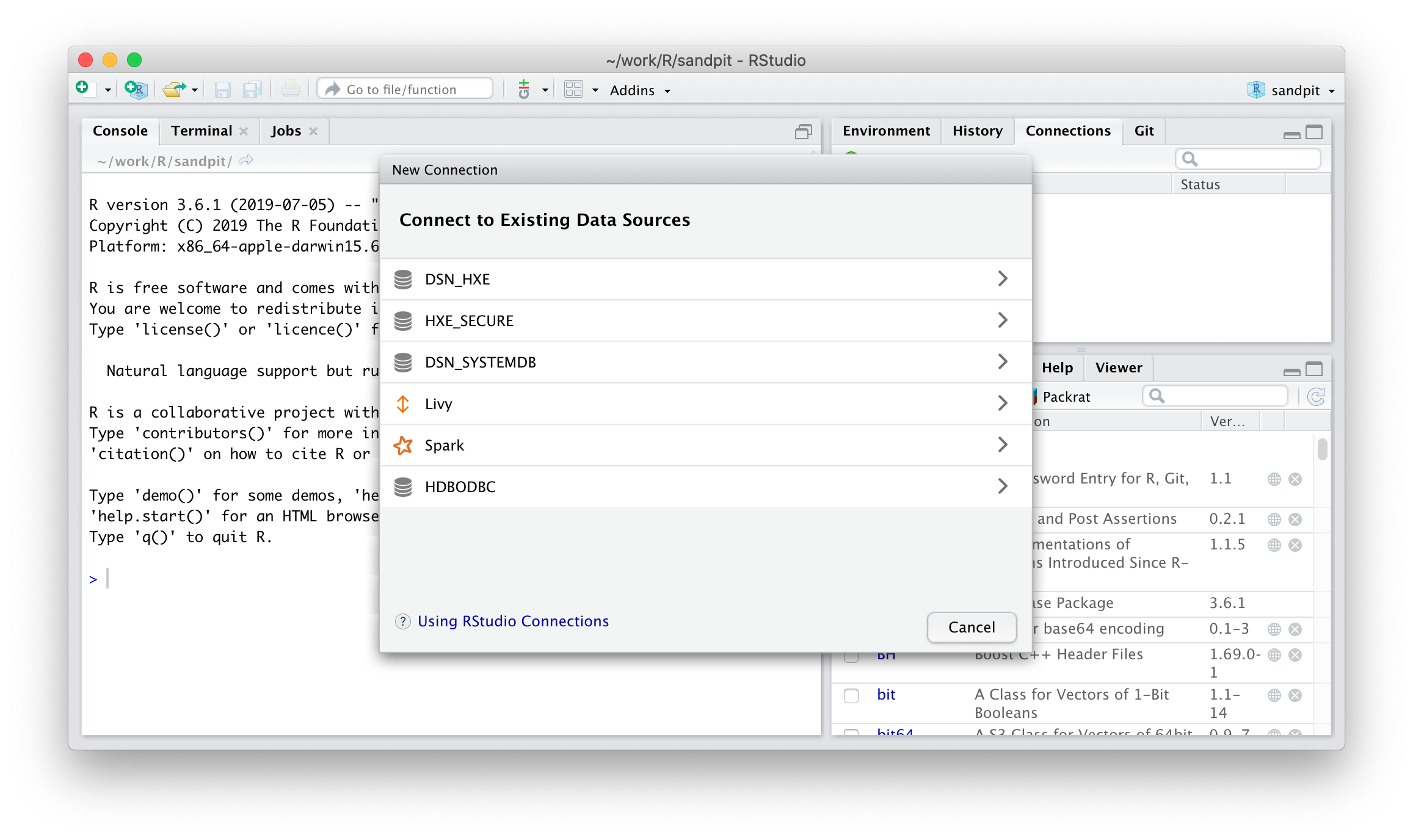Viewport: 1413px width, 840px height.
Task: Check the BH package checkbox
Action: (851, 657)
